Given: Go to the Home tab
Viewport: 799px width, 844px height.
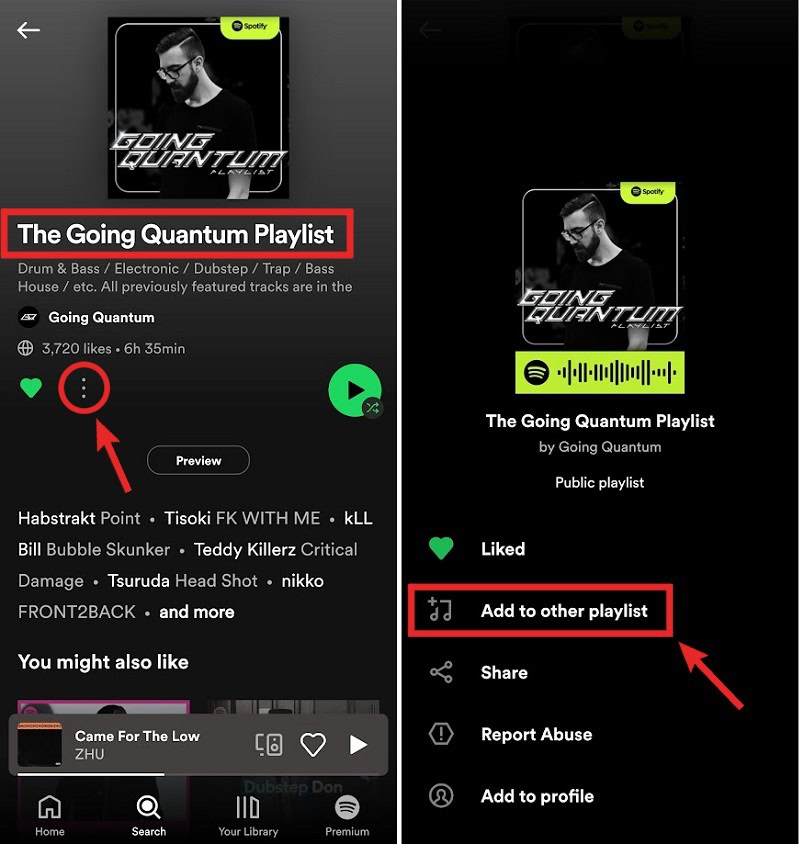Looking at the screenshot, I should pos(50,815).
